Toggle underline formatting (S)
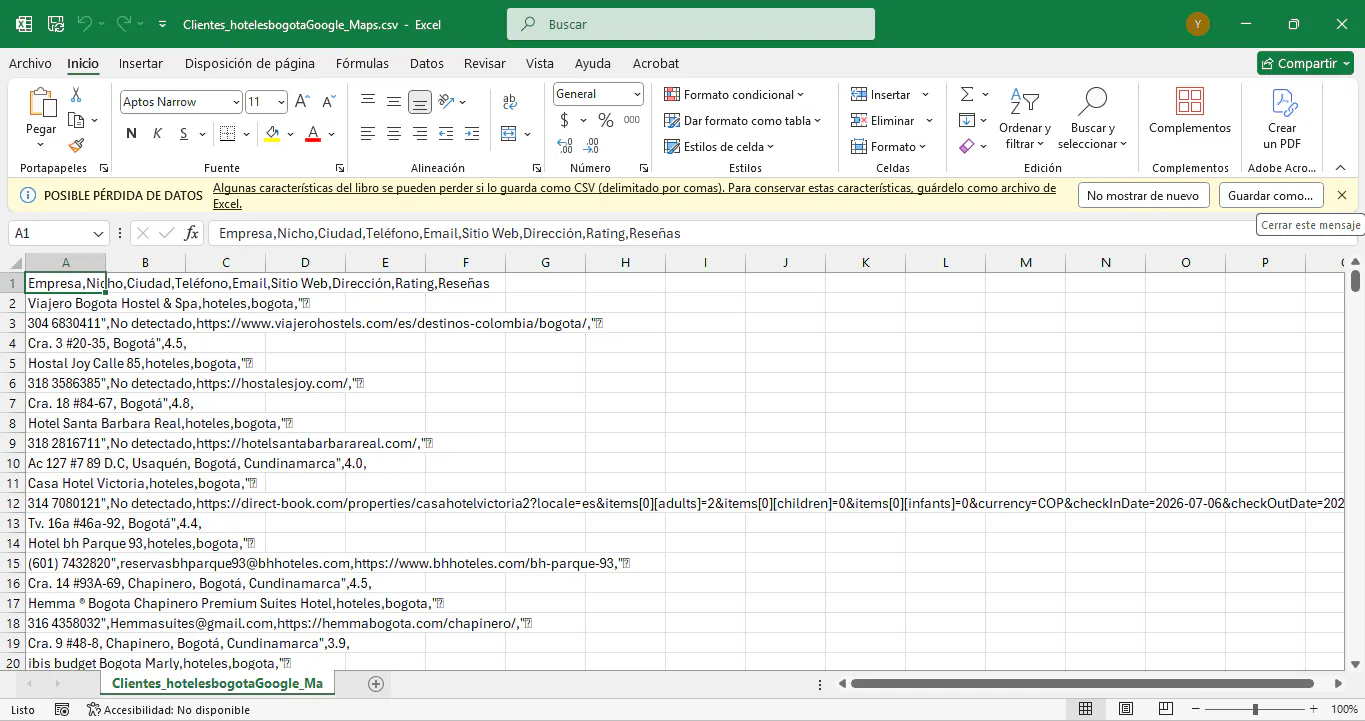 coord(184,133)
